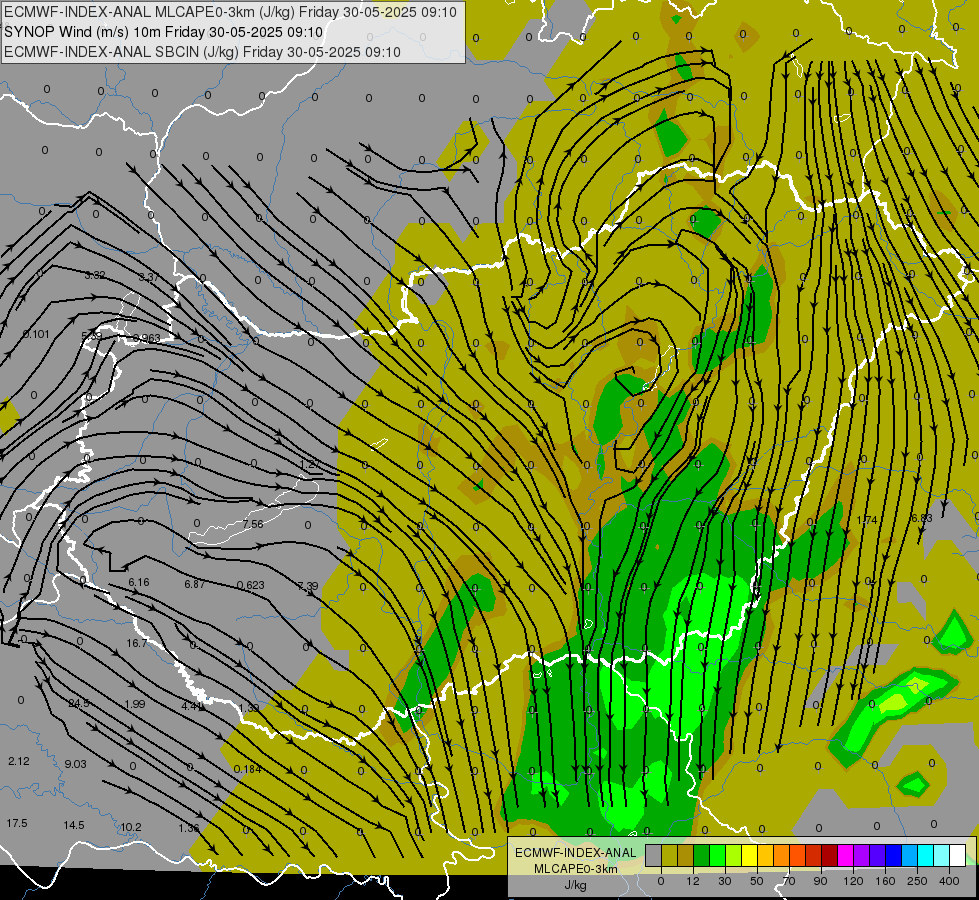Click the map value 1.27
Image resolution: width=979 pixels, height=900 pixels.
[x=309, y=464]
